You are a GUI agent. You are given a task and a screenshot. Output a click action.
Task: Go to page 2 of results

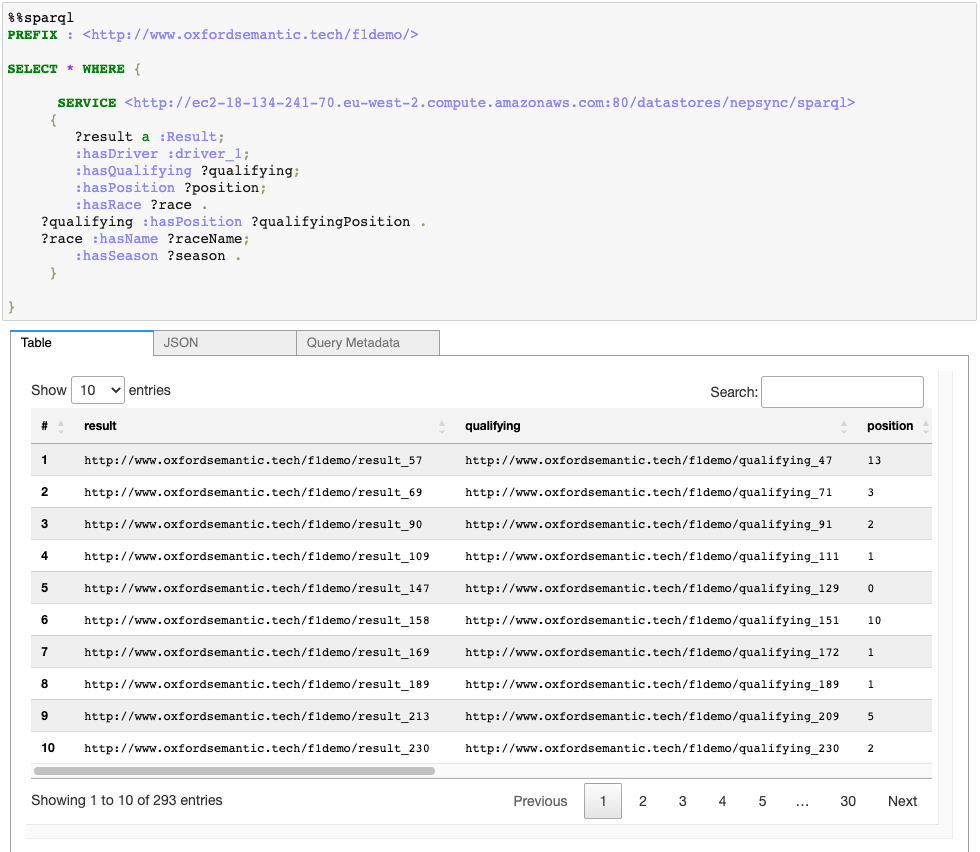tap(642, 800)
